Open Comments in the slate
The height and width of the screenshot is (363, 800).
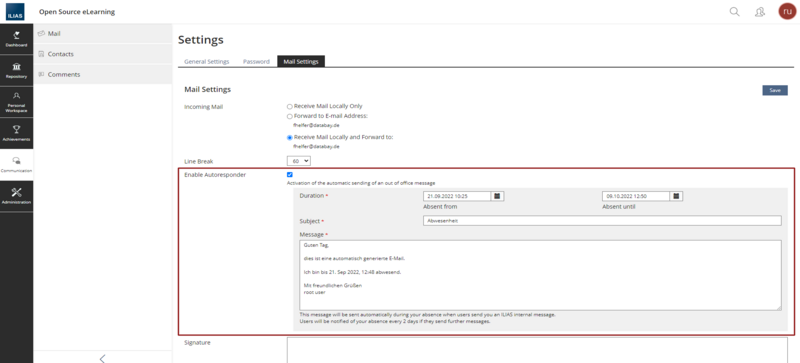coord(103,75)
